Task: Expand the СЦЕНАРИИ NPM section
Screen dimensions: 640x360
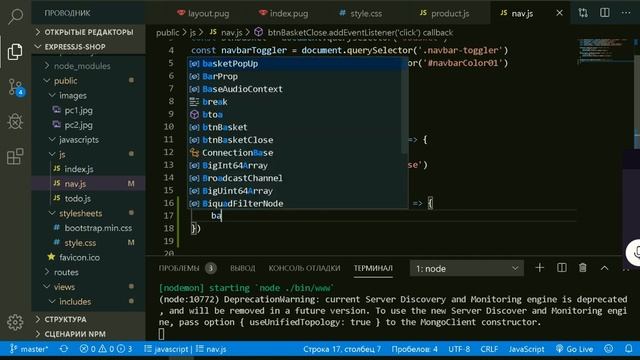Action: tap(89, 334)
